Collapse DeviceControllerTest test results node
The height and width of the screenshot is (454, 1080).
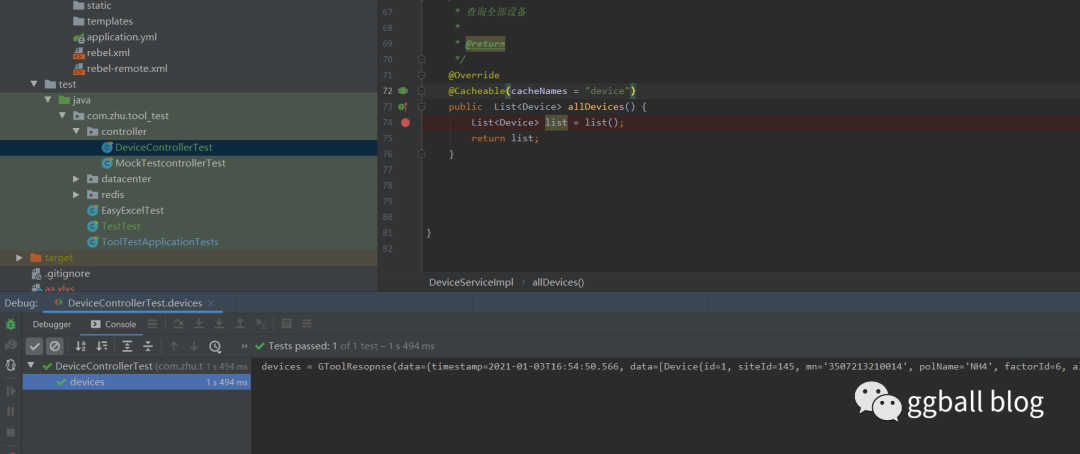click(31, 366)
